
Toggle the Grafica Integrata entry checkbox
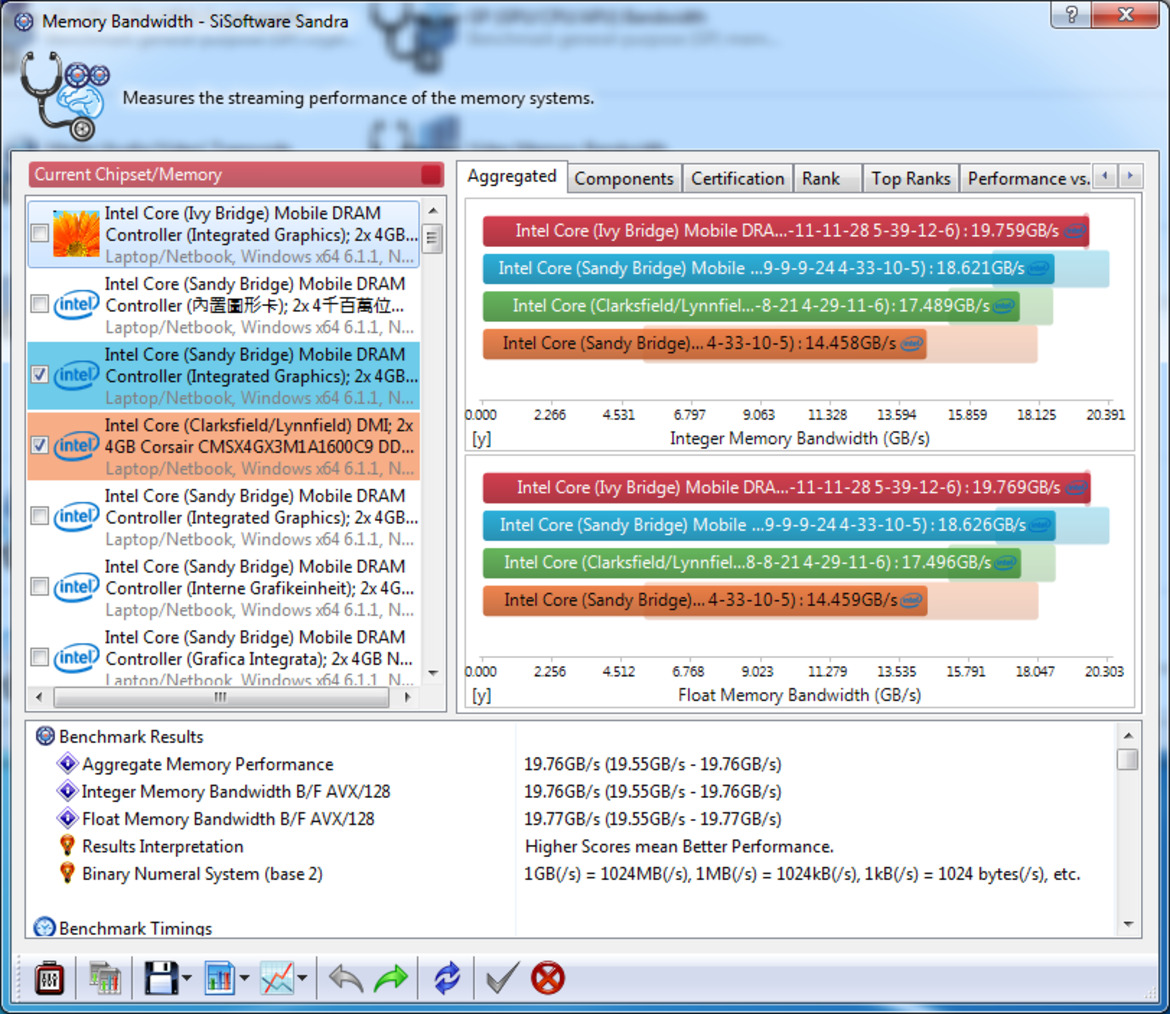[40, 657]
